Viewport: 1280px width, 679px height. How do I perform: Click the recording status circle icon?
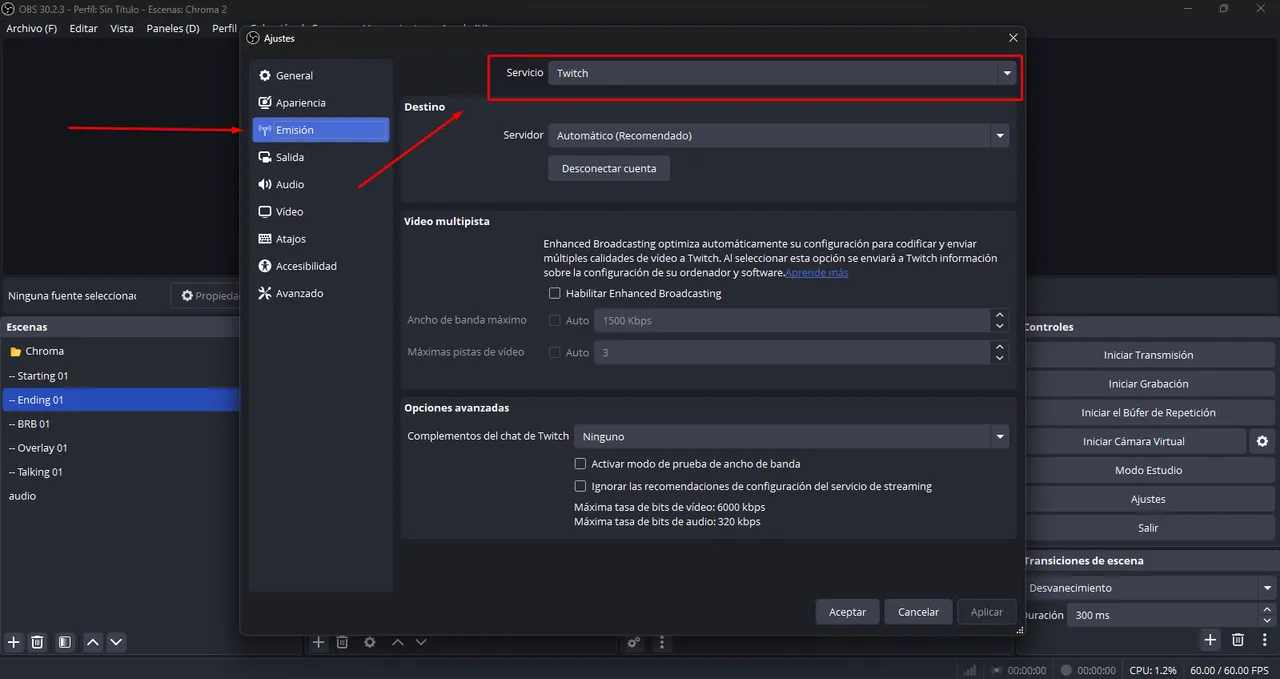pos(1067,670)
